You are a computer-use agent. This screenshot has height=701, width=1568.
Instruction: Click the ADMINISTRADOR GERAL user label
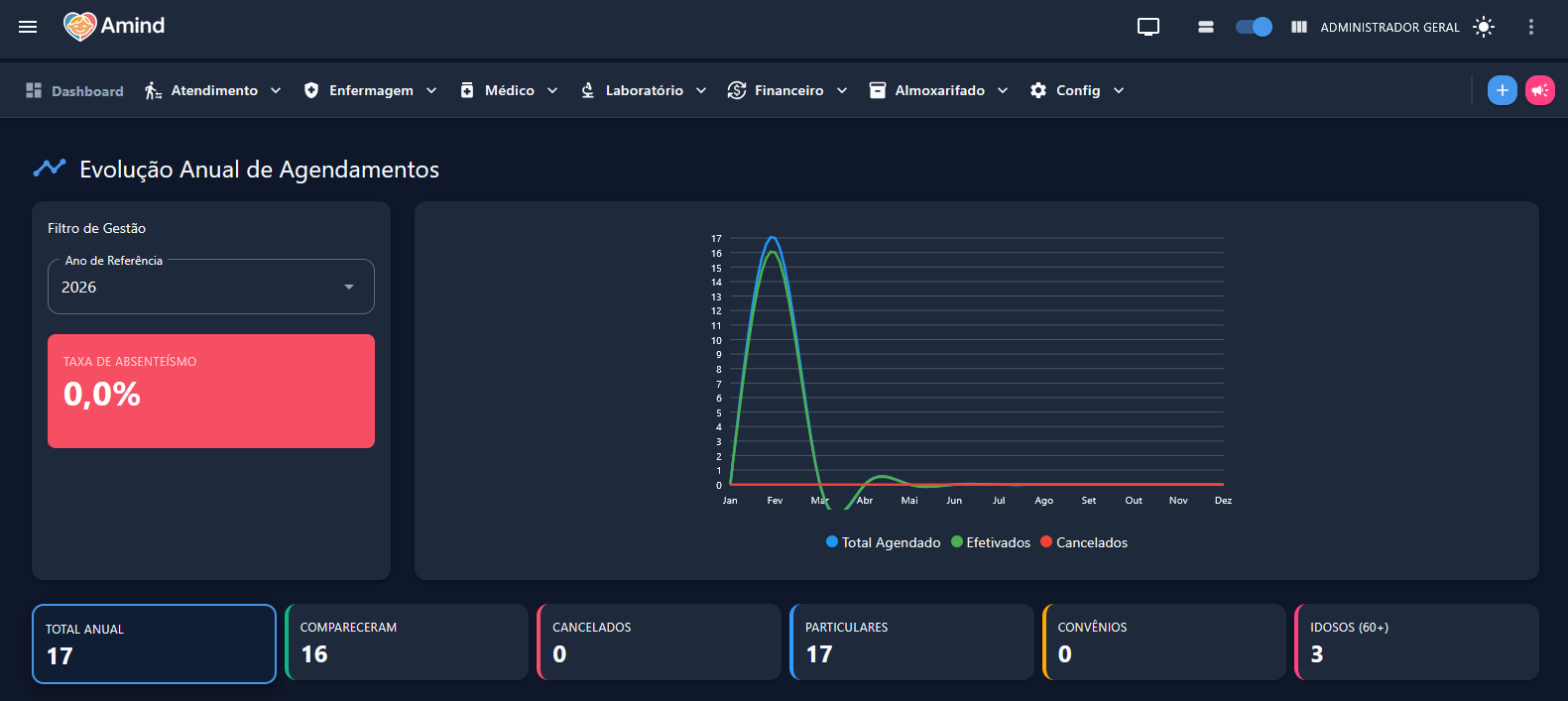pos(1389,28)
